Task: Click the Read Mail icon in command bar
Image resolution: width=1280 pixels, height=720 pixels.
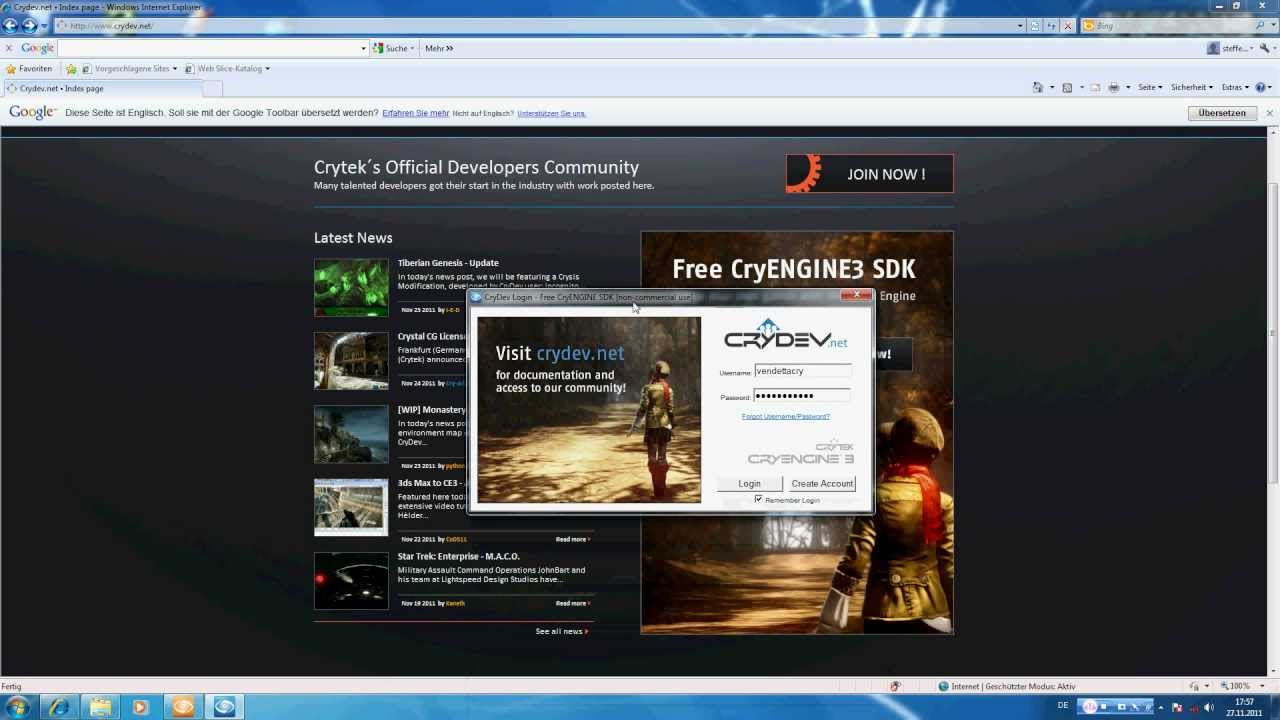Action: [1095, 87]
